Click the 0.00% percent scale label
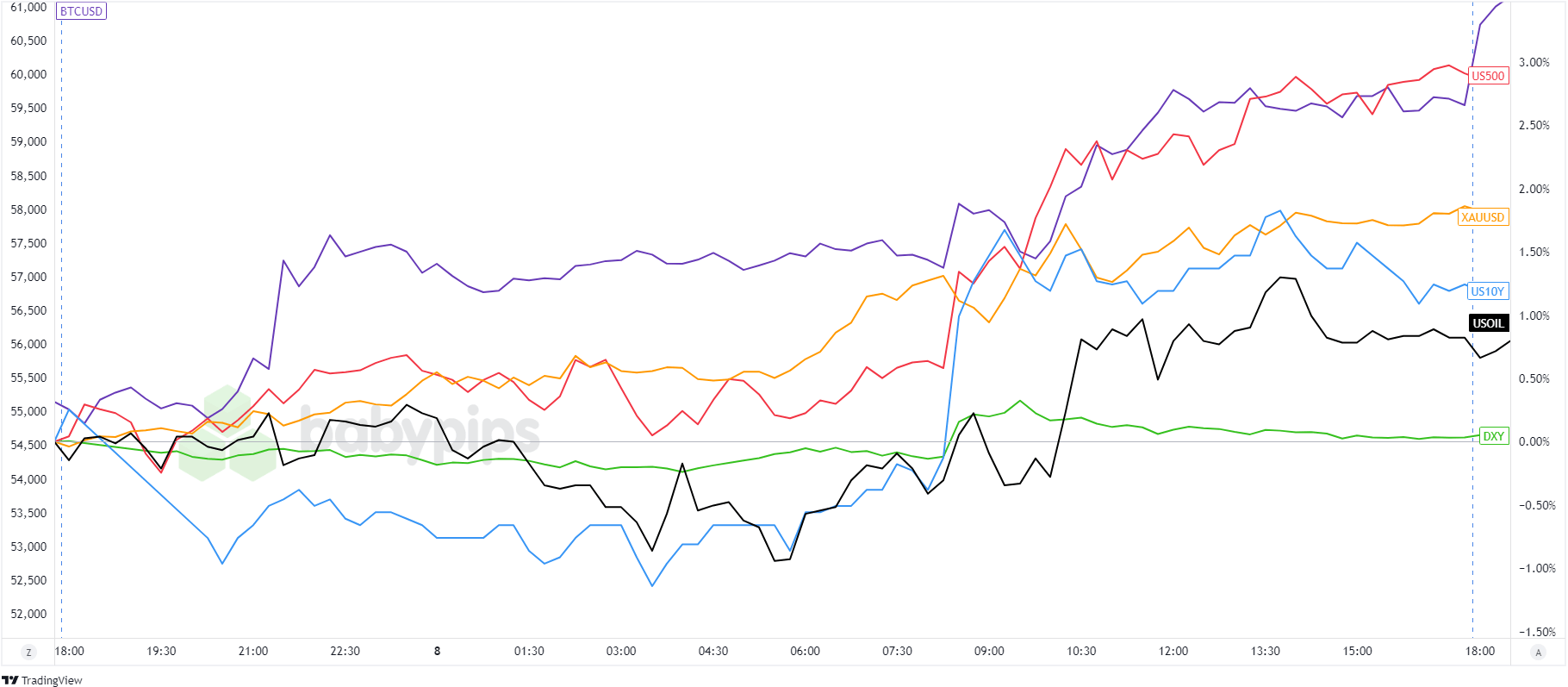This screenshot has width=1568, height=687. [x=1534, y=441]
